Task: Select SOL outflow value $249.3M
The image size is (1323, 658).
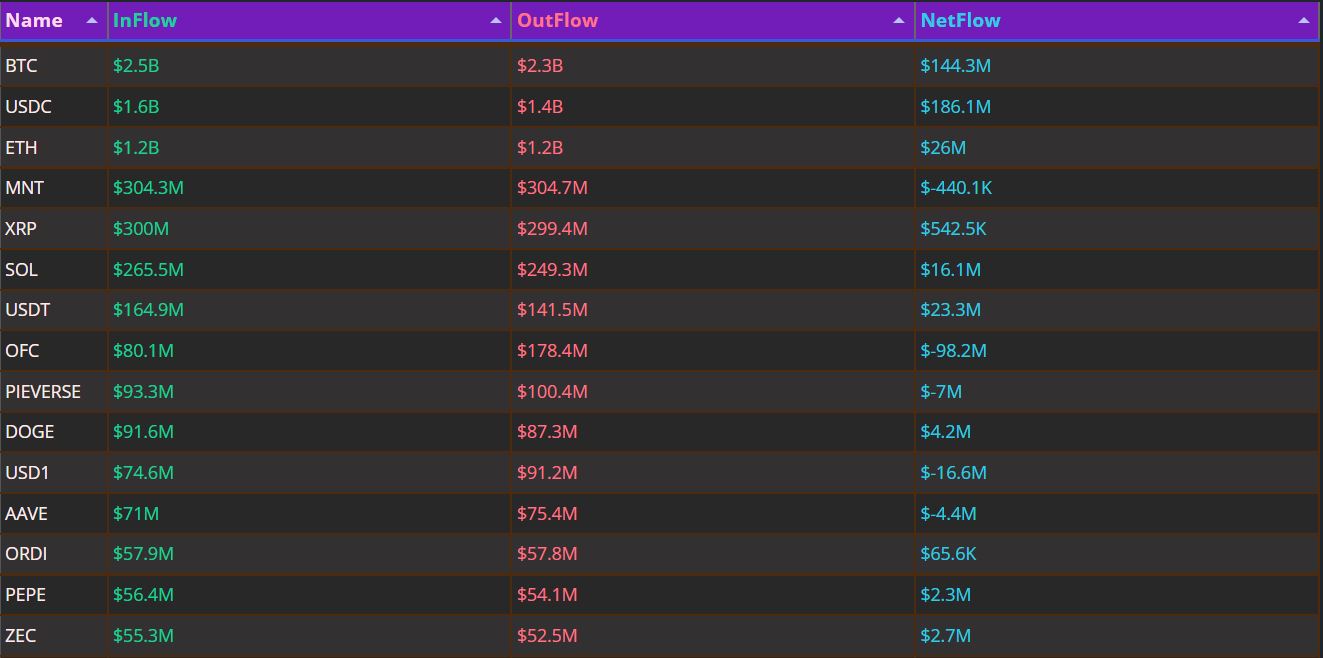Action: pyautogui.click(x=552, y=270)
